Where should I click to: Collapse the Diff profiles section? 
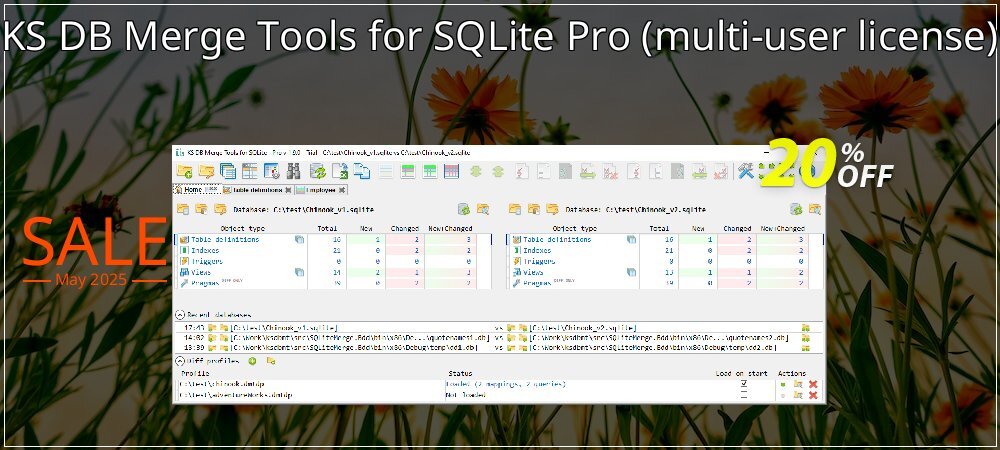tap(180, 361)
